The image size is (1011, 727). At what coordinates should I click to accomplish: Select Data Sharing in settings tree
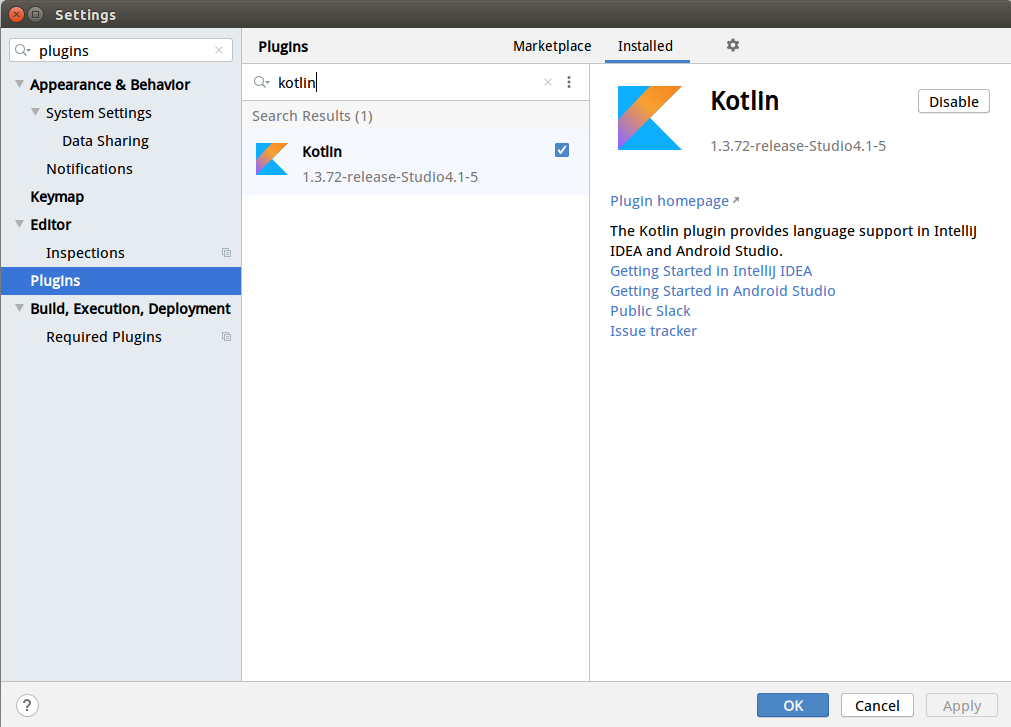pos(105,141)
